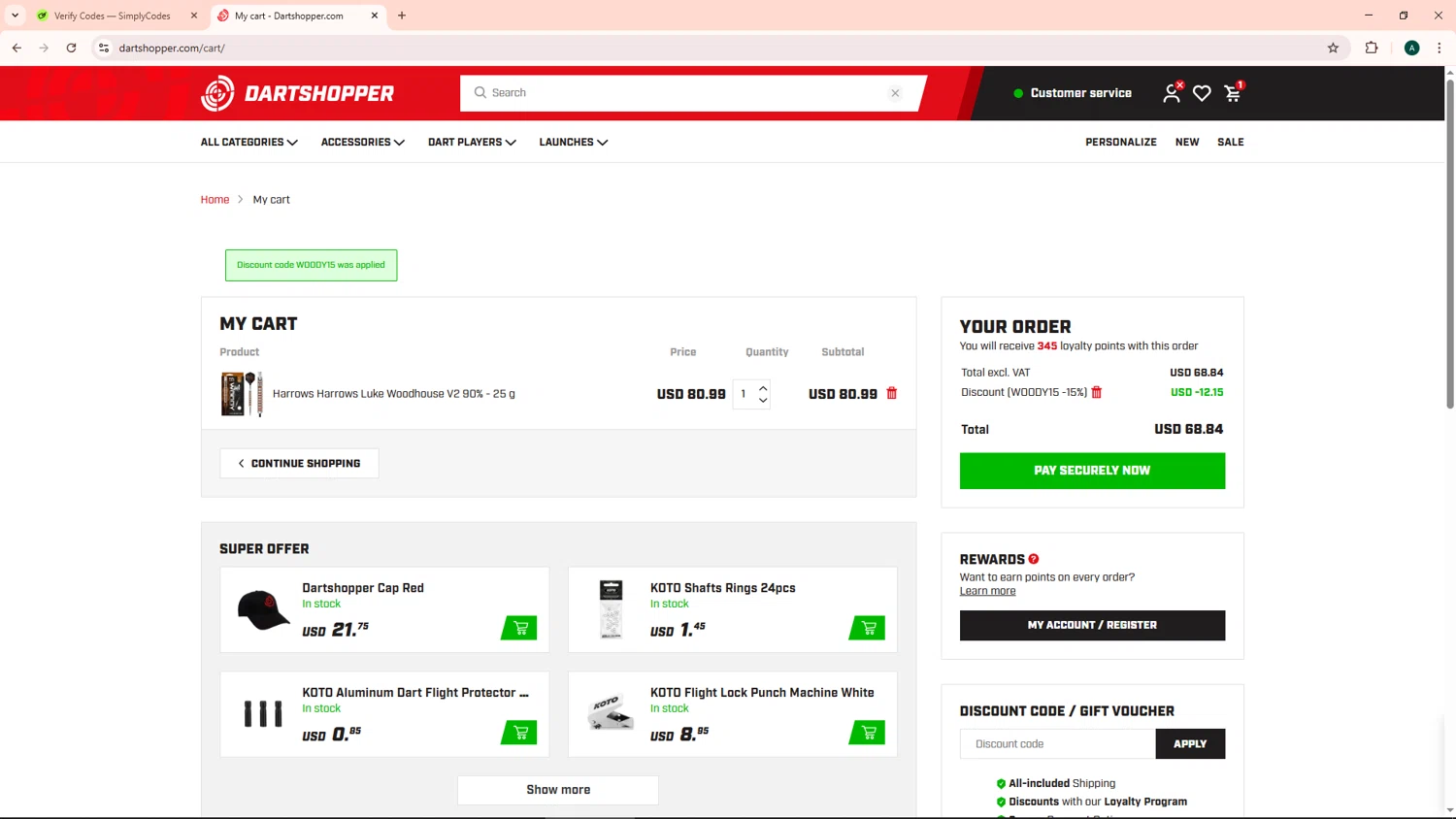Open browser extensions puzzle icon
1456x819 pixels.
[x=1372, y=48]
